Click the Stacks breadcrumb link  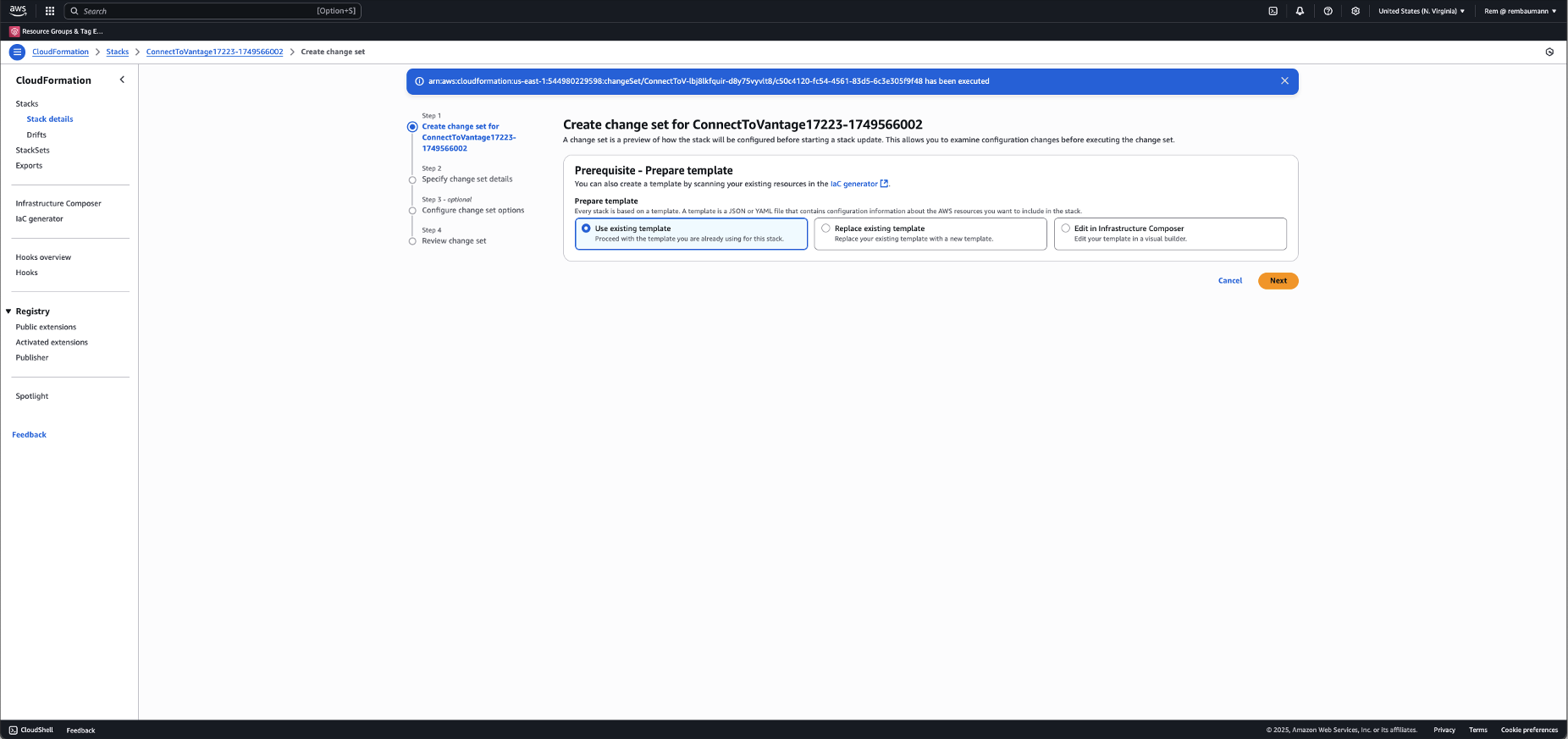(118, 52)
